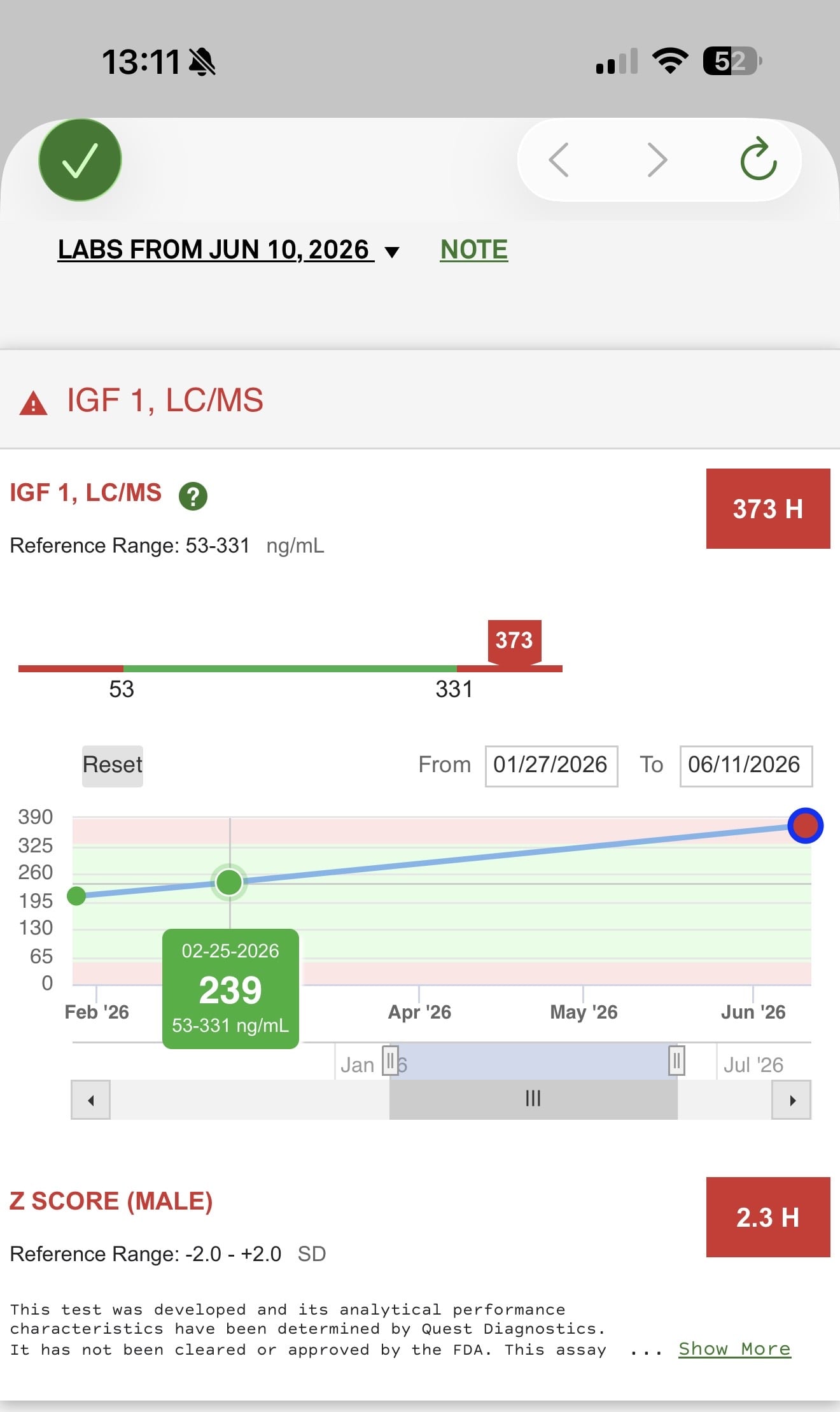The width and height of the screenshot is (840, 1412).
Task: Open help question mark for IGF 1
Action: tap(193, 496)
